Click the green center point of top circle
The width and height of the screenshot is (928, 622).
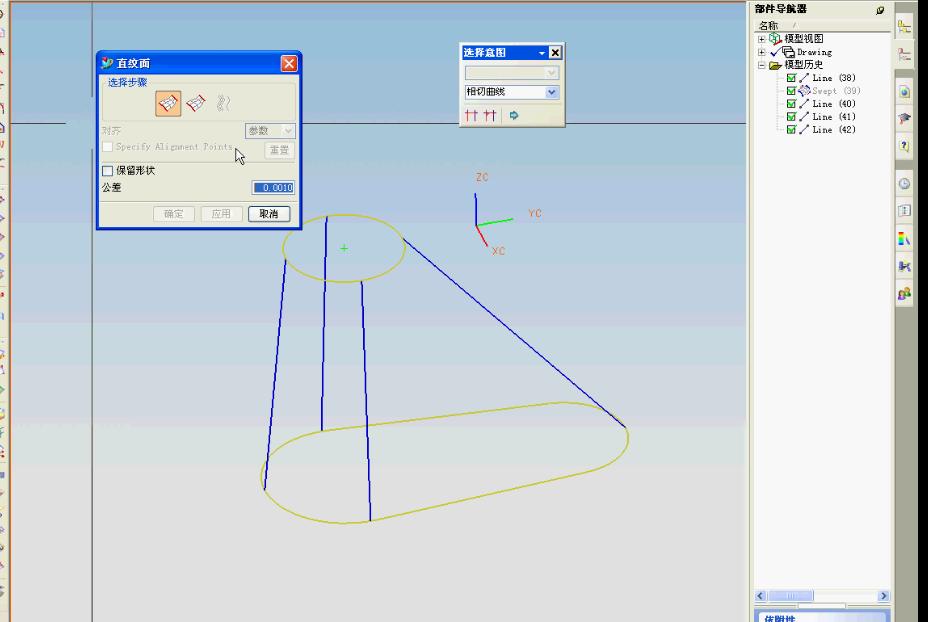[344, 249]
